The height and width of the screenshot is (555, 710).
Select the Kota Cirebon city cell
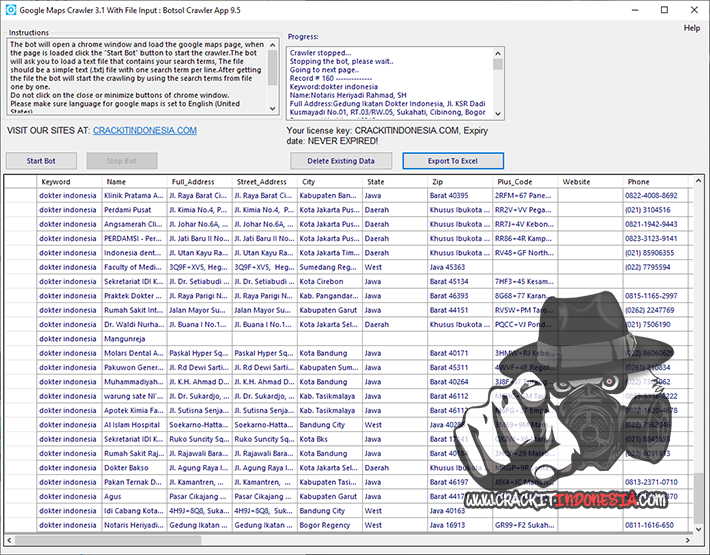pyautogui.click(x=329, y=281)
